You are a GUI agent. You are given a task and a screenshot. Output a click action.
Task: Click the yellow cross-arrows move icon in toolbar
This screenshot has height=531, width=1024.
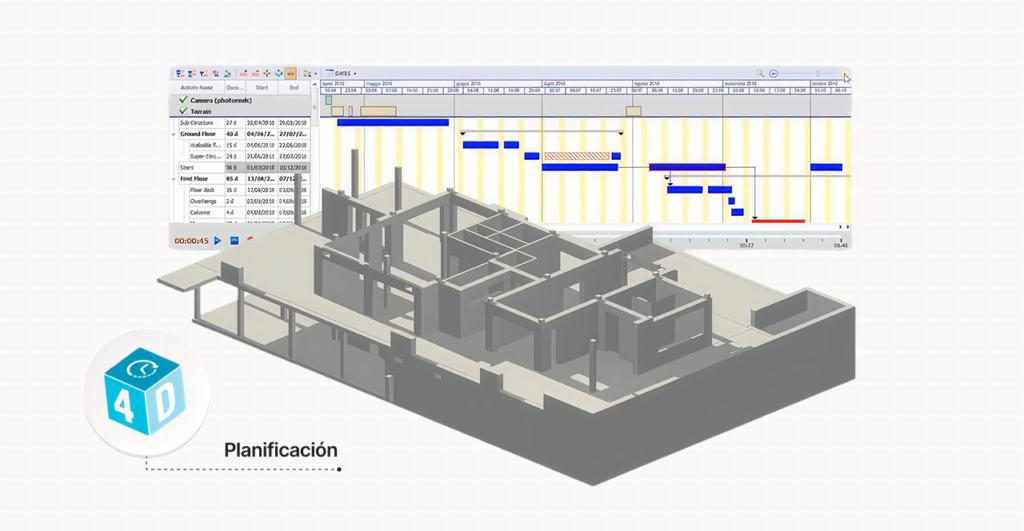[x=267, y=73]
